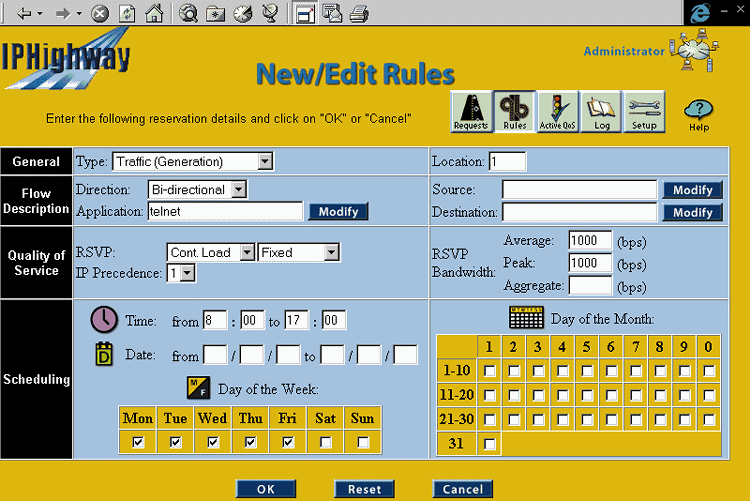Open the Favorites folder icon
750x501 pixels.
[216, 14]
